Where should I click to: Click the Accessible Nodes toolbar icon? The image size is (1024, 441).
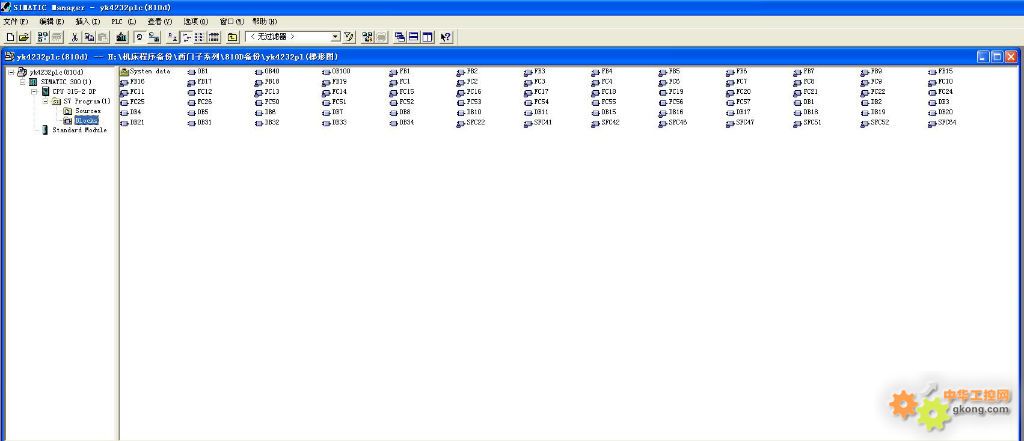[x=42, y=37]
